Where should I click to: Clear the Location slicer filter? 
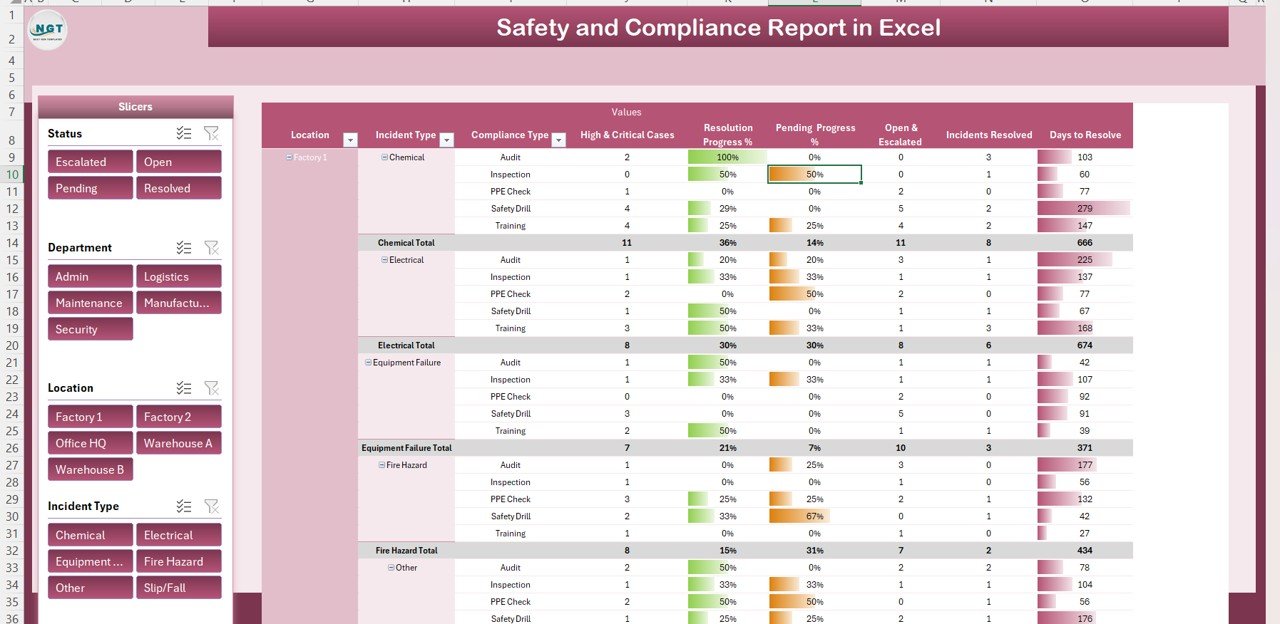point(211,388)
